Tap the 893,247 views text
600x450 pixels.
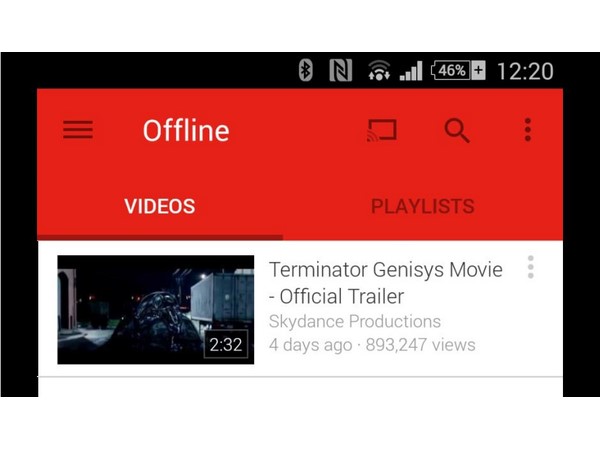421,345
